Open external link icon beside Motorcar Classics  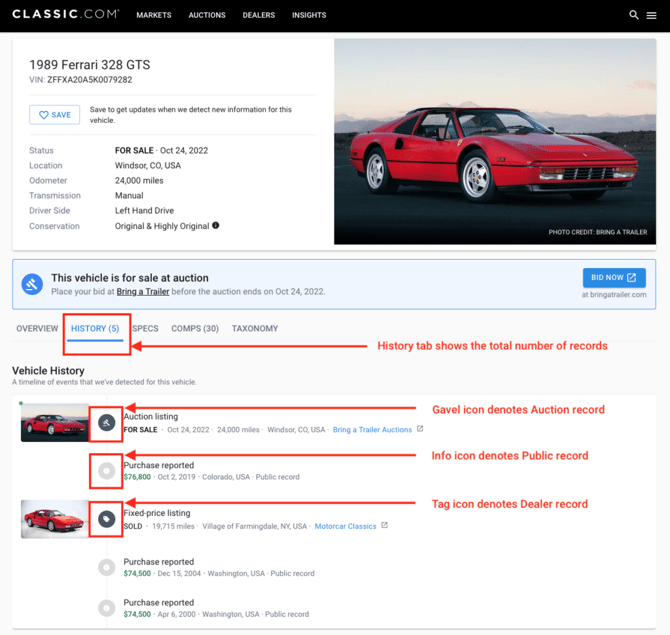(385, 525)
